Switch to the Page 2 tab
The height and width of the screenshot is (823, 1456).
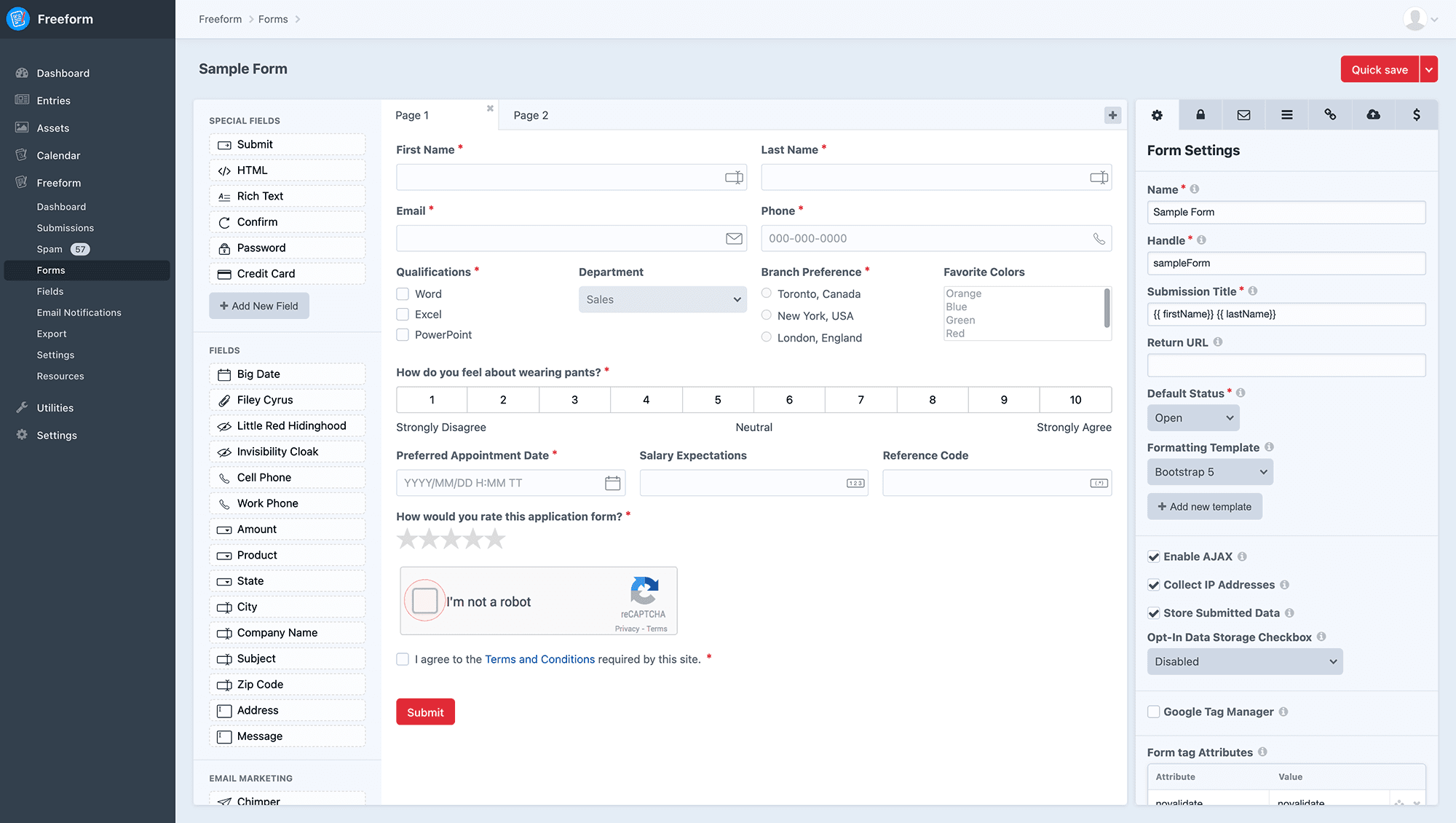tap(531, 115)
